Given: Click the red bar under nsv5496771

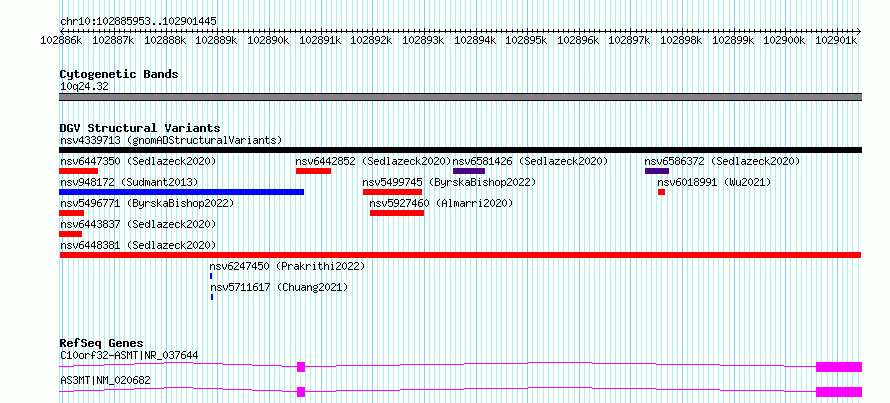Looking at the screenshot, I should [72, 213].
